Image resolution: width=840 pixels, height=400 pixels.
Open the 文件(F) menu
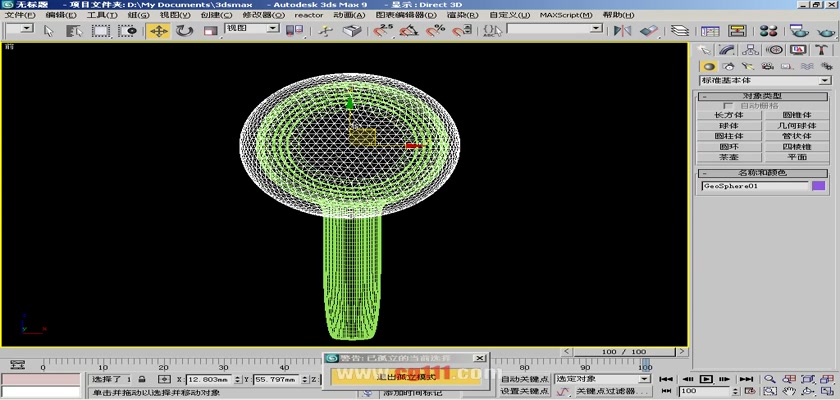(x=20, y=15)
